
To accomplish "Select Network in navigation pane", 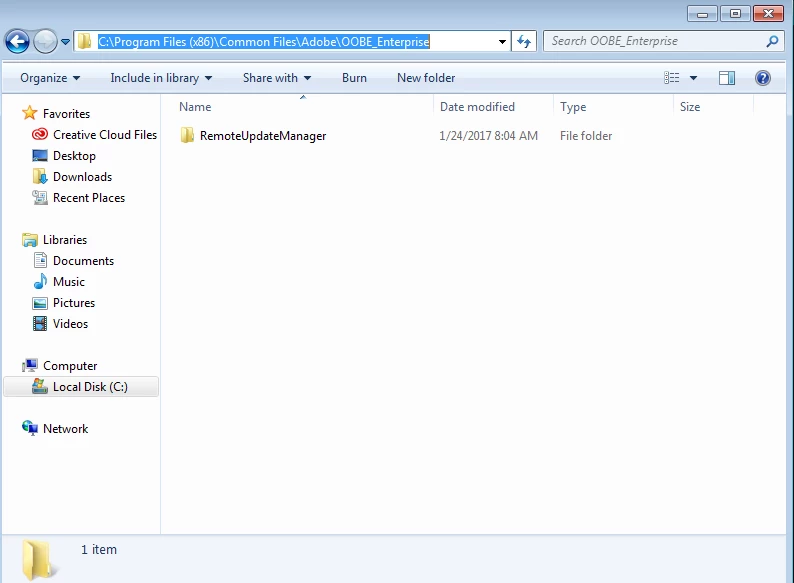I will [x=65, y=429].
